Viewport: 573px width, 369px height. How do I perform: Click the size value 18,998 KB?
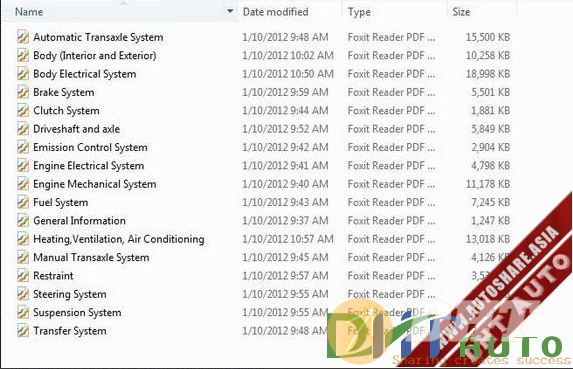click(488, 74)
